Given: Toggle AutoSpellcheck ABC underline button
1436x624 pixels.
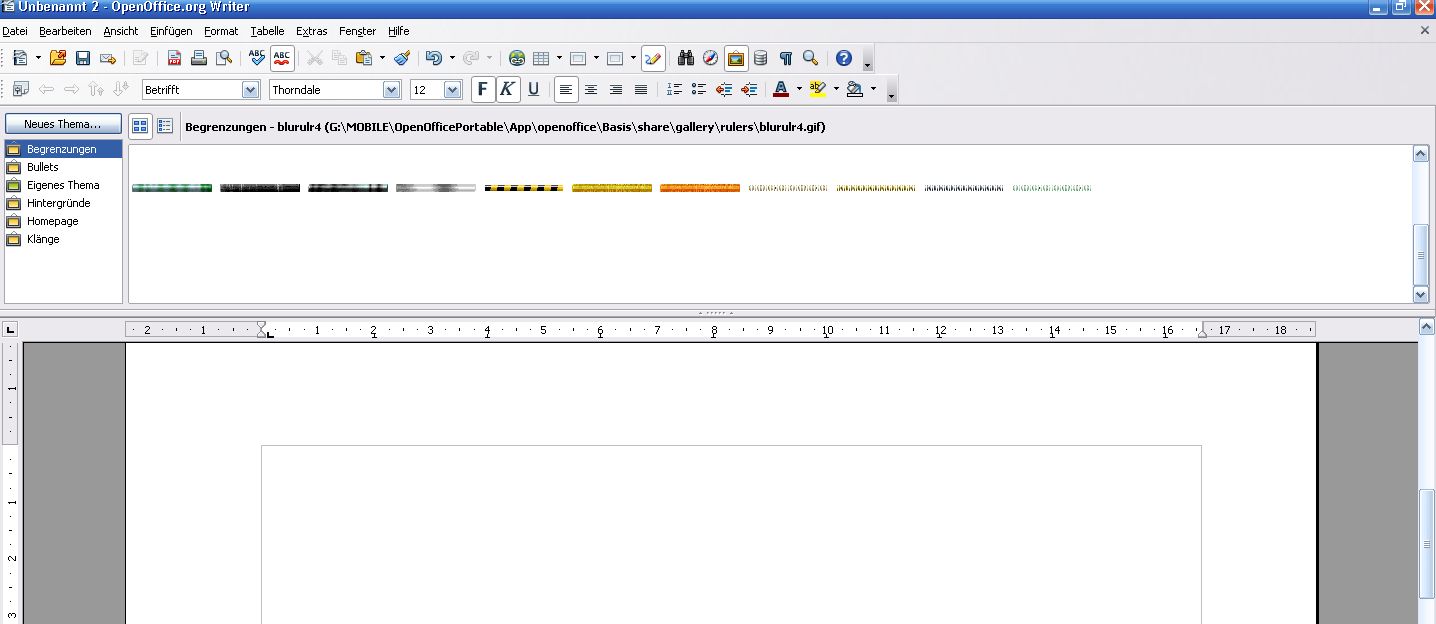Looking at the screenshot, I should (283, 58).
